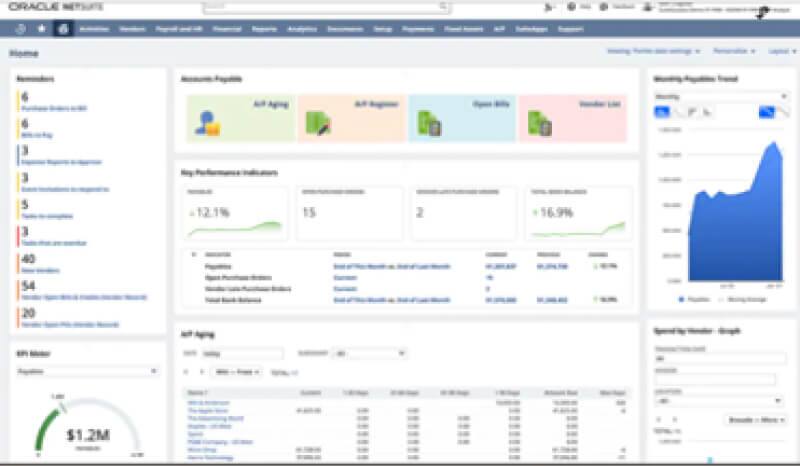Open the shortcuts star icon
This screenshot has width=800, height=466.
pos(42,29)
